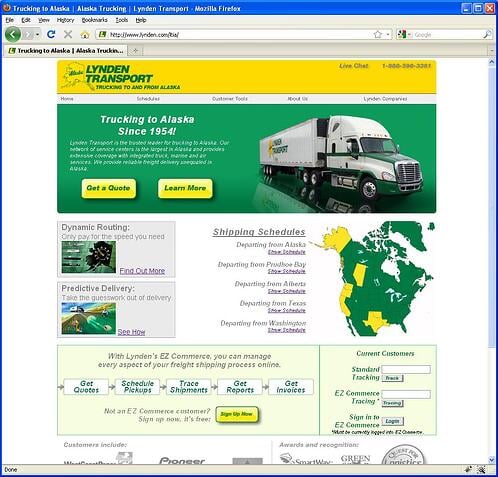This screenshot has height=477, width=498.
Task: Click the Dynamic Routing clock thumbnail
Action: [x=89, y=257]
